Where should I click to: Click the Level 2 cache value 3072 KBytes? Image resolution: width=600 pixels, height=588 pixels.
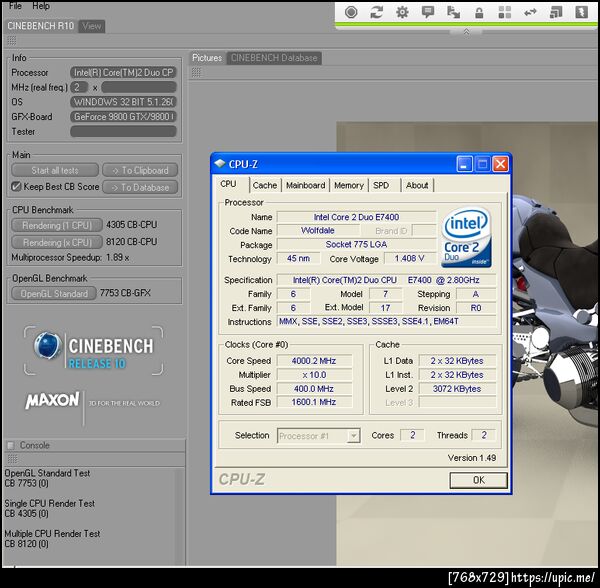(x=457, y=389)
